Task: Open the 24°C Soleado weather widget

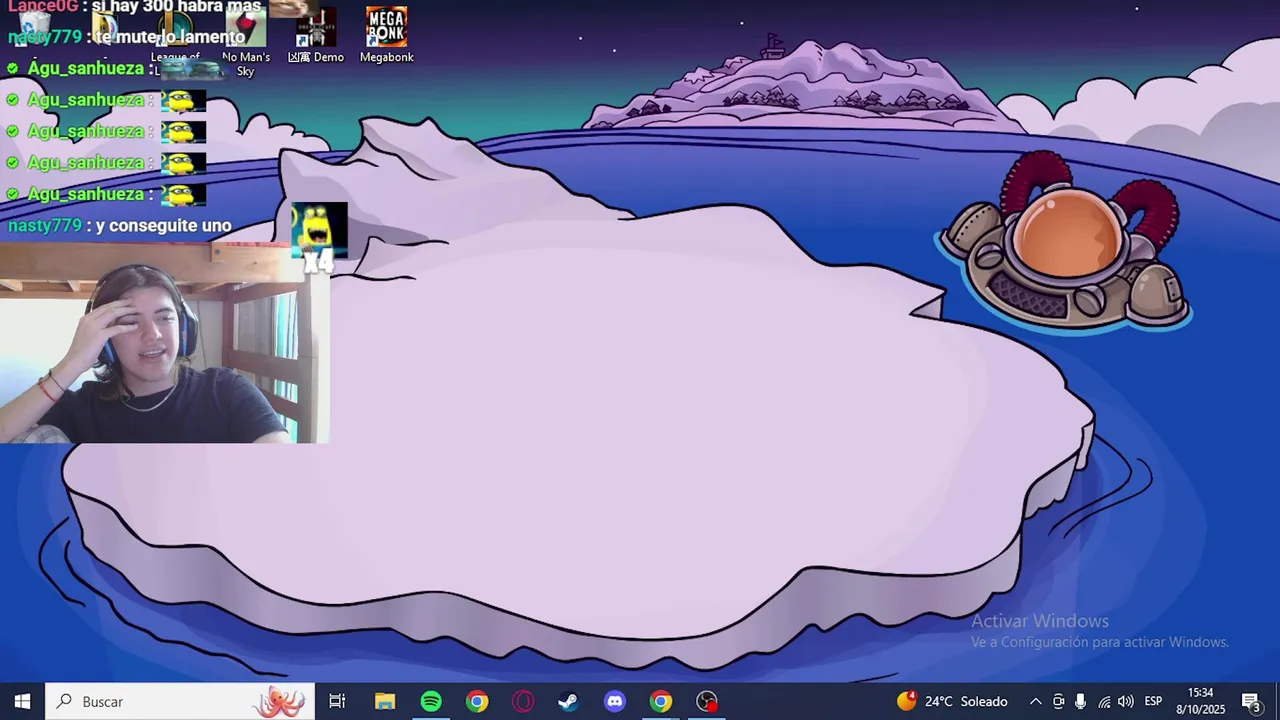Action: (x=953, y=701)
